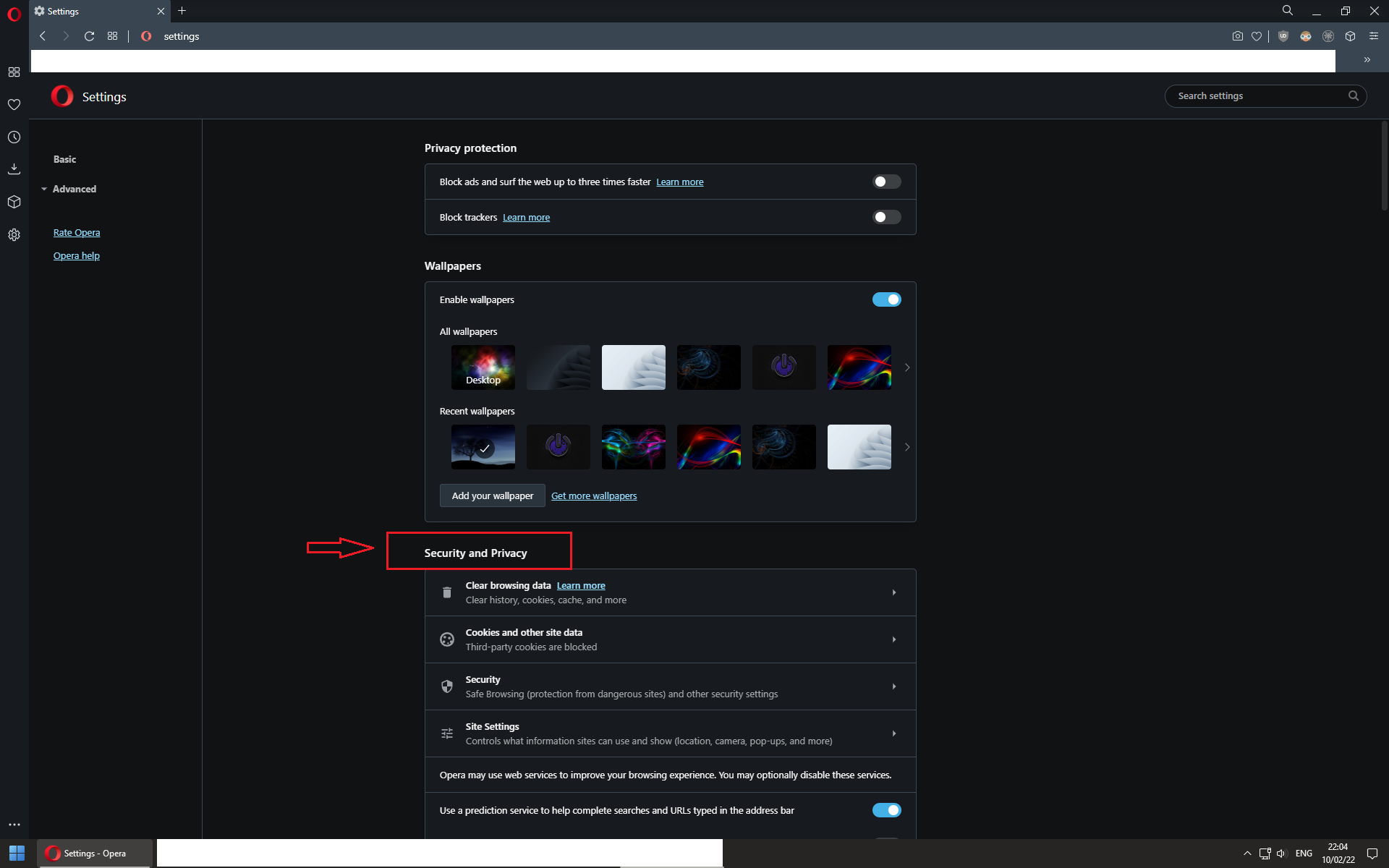Select power-button wallpaper in All wallpapers

click(x=783, y=367)
